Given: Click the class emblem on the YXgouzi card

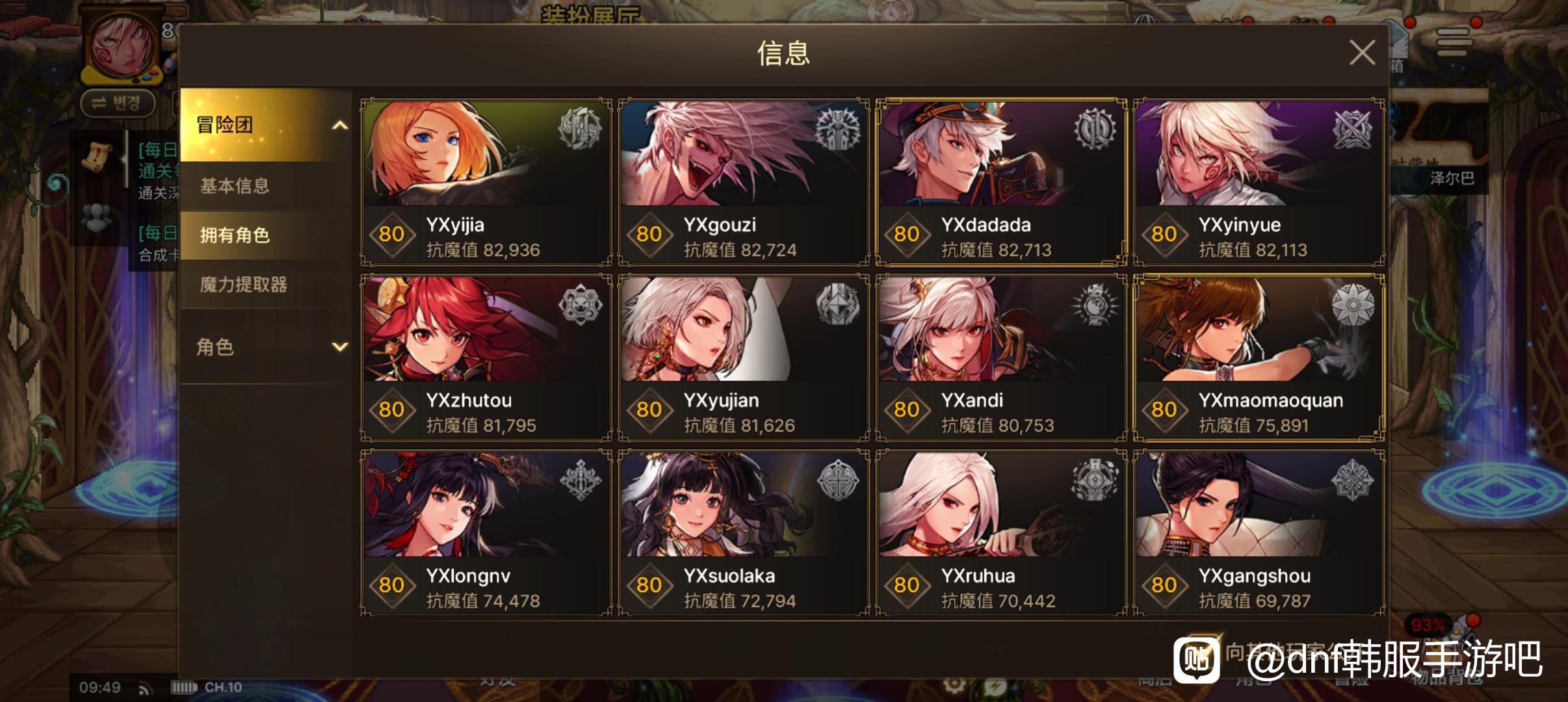Looking at the screenshot, I should tap(838, 128).
